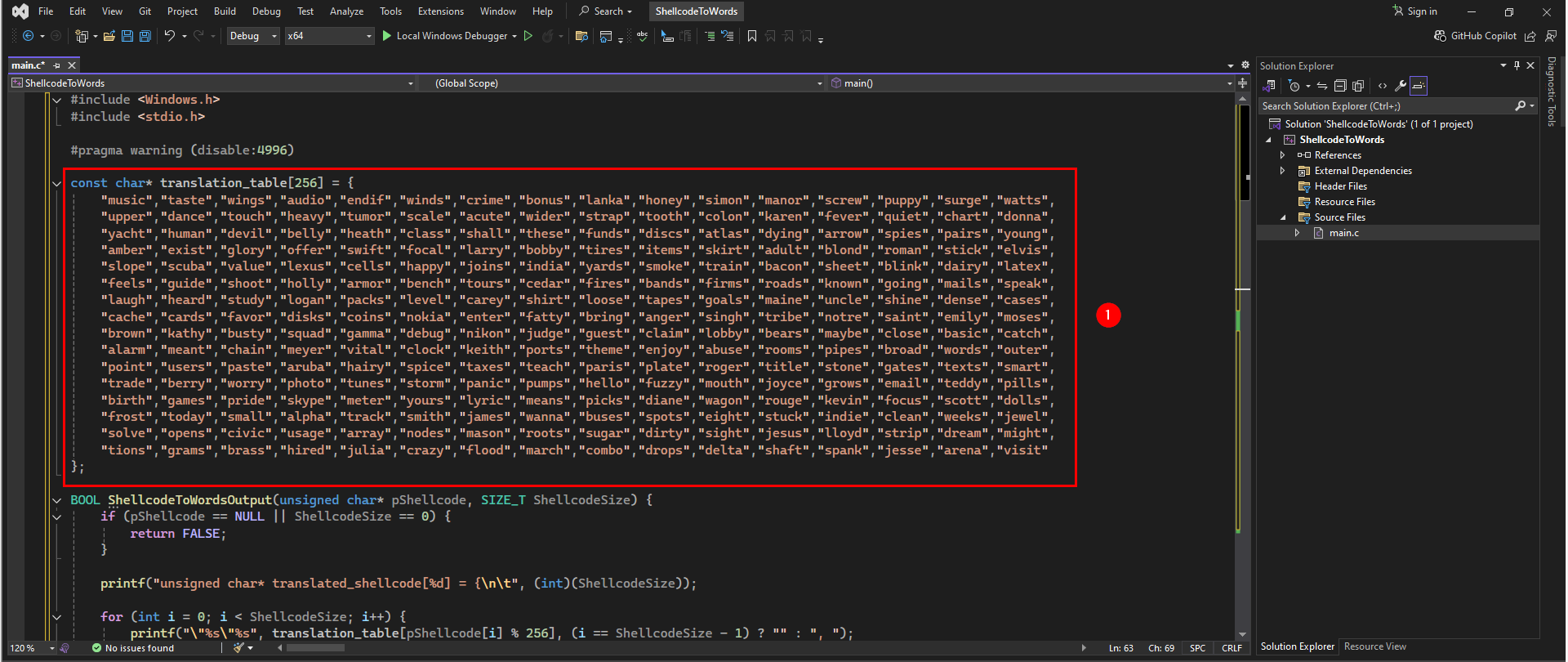Screen dimensions: 1568x662
Task: Click the editor's vertical scrollbar thumb
Action: (x=1244, y=154)
